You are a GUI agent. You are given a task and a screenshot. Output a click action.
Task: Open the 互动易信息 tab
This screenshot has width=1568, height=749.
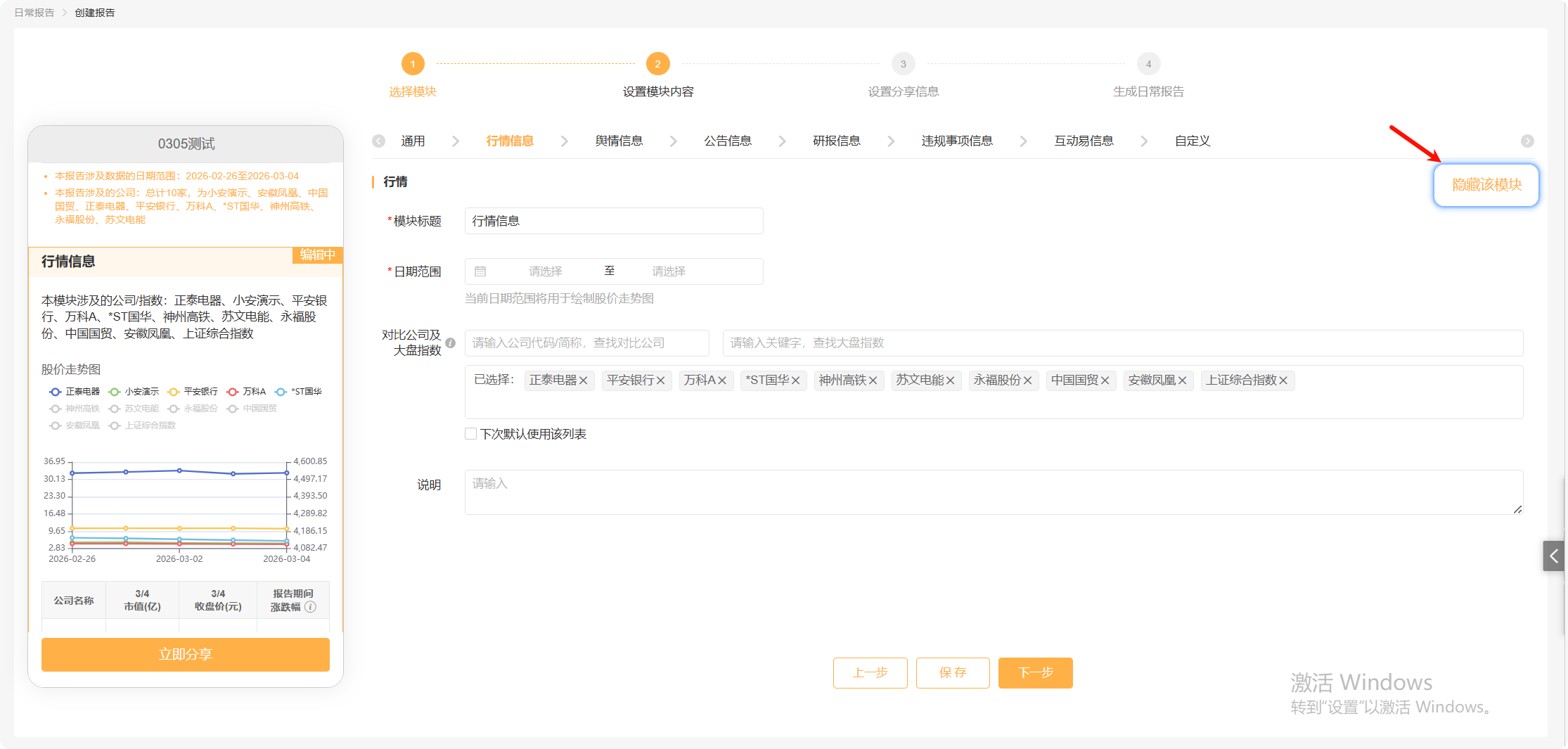(x=1084, y=141)
